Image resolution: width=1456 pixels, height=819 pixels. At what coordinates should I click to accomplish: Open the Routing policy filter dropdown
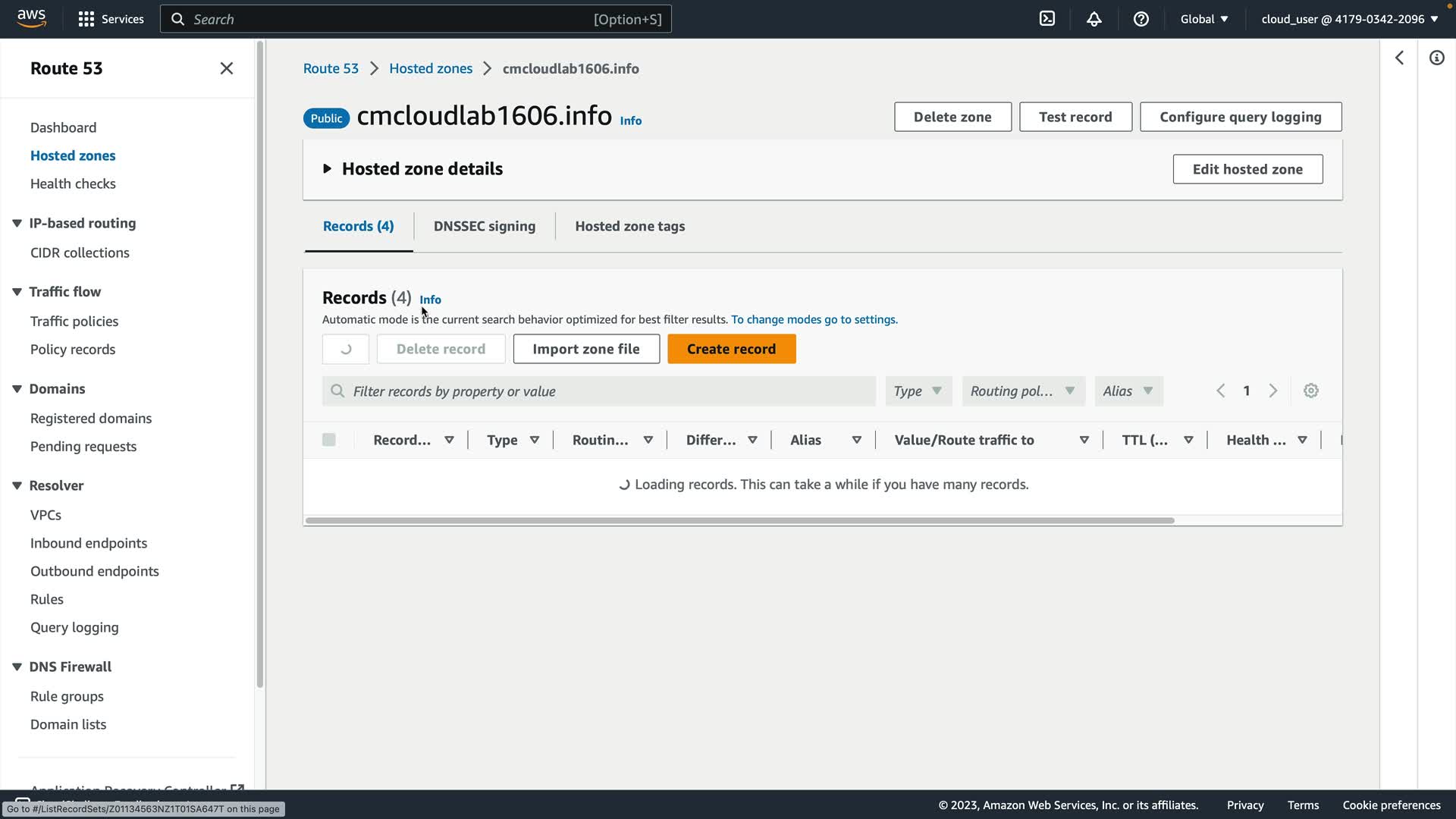click(1022, 391)
